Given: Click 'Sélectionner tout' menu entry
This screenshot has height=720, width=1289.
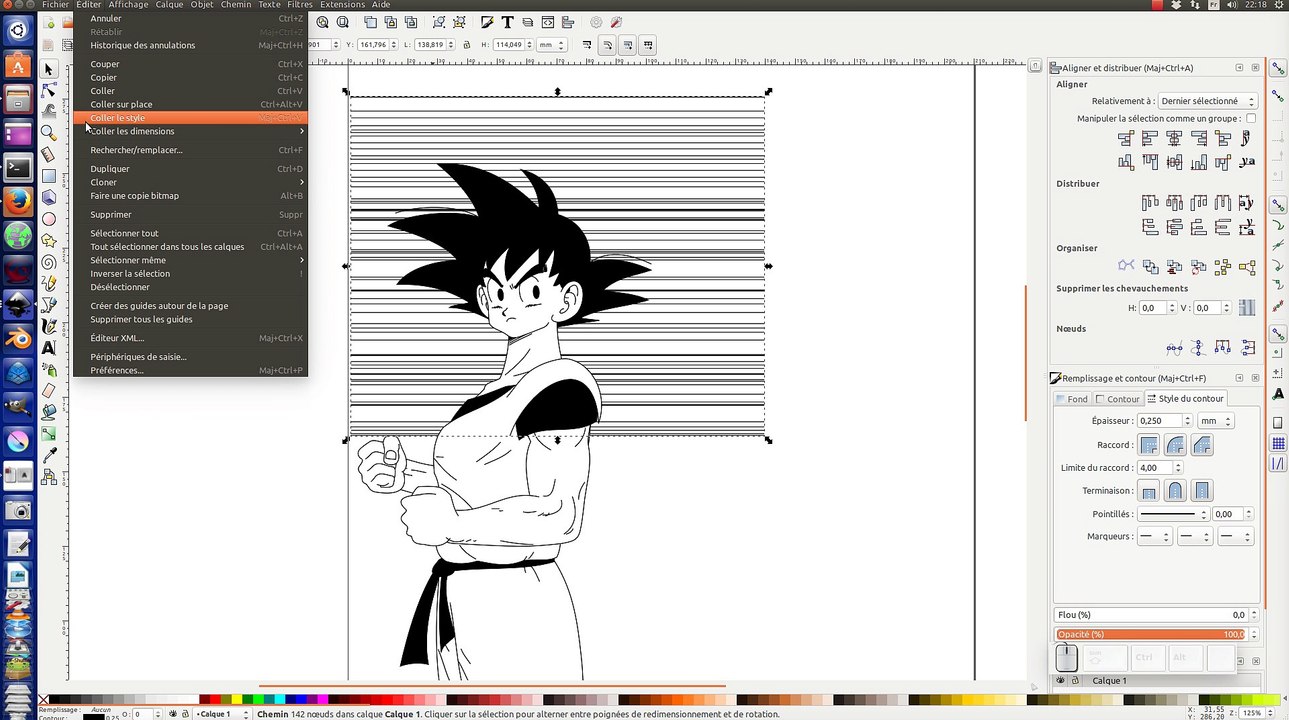Looking at the screenshot, I should 190,233.
